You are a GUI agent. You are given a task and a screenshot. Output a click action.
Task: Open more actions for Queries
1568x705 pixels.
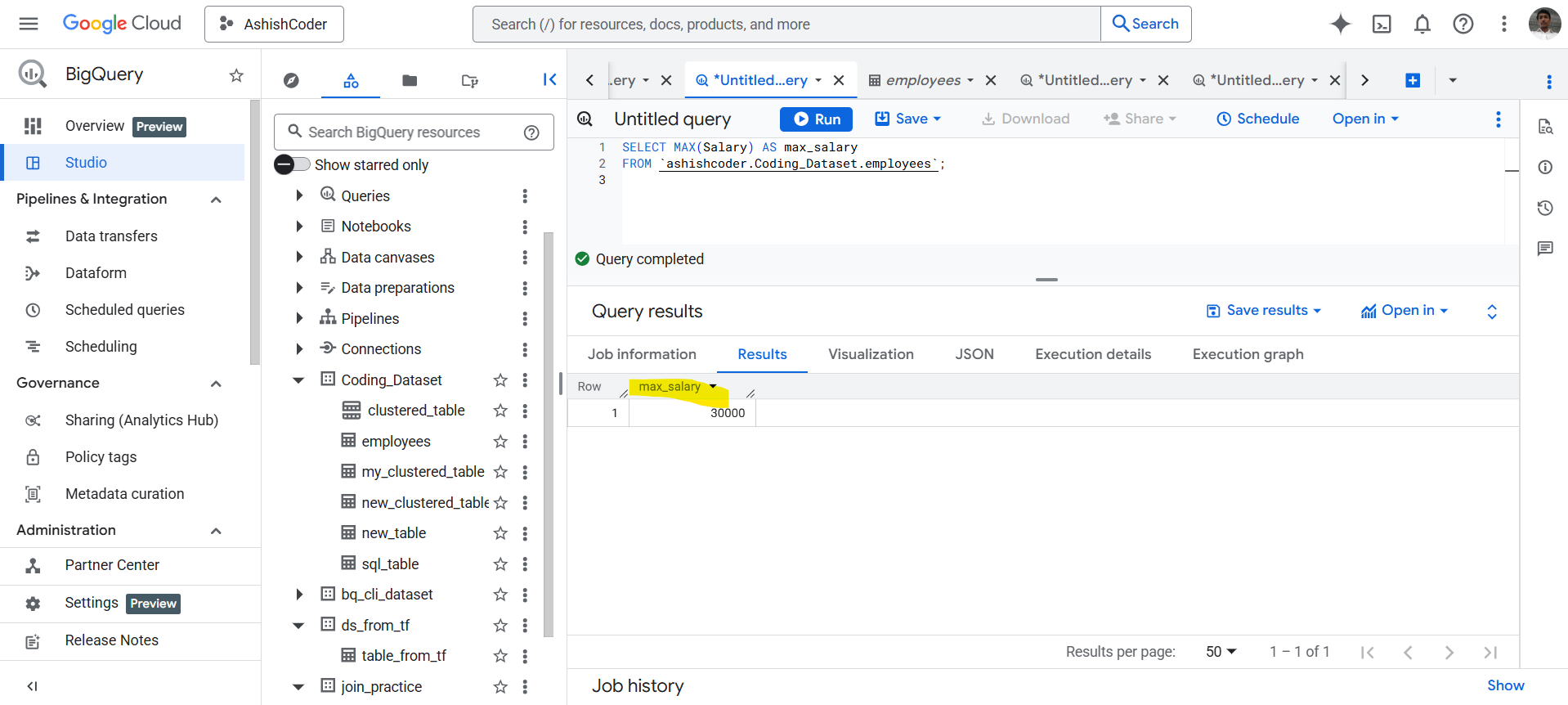pos(525,196)
